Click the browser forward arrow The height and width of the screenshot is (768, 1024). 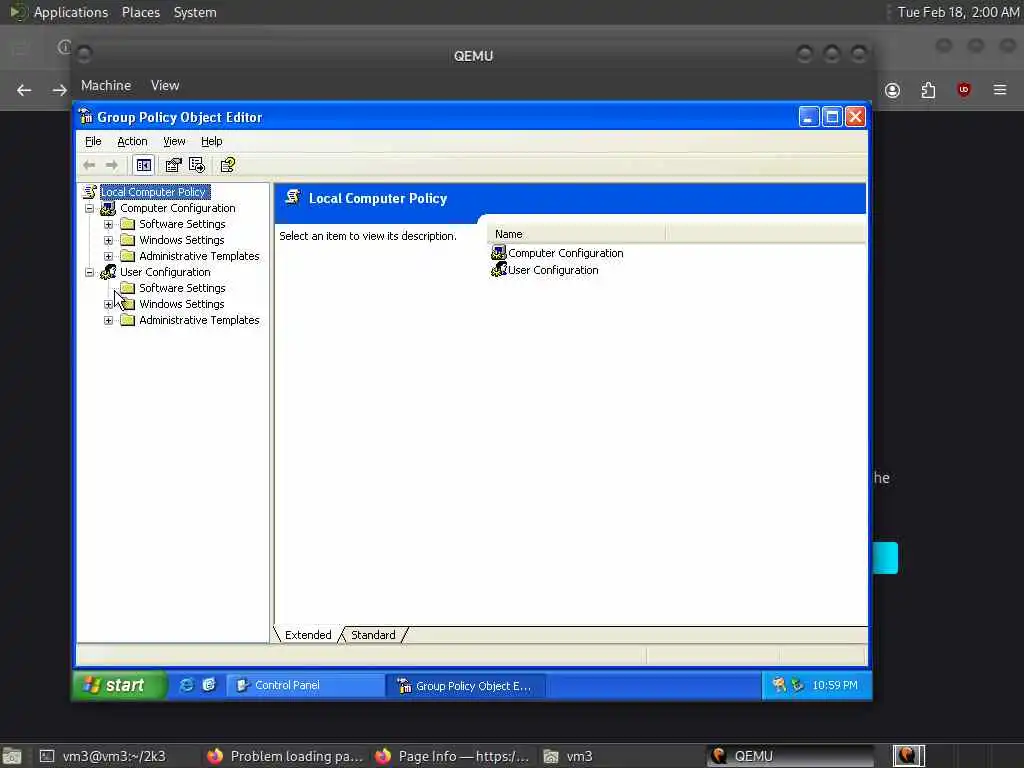(59, 90)
